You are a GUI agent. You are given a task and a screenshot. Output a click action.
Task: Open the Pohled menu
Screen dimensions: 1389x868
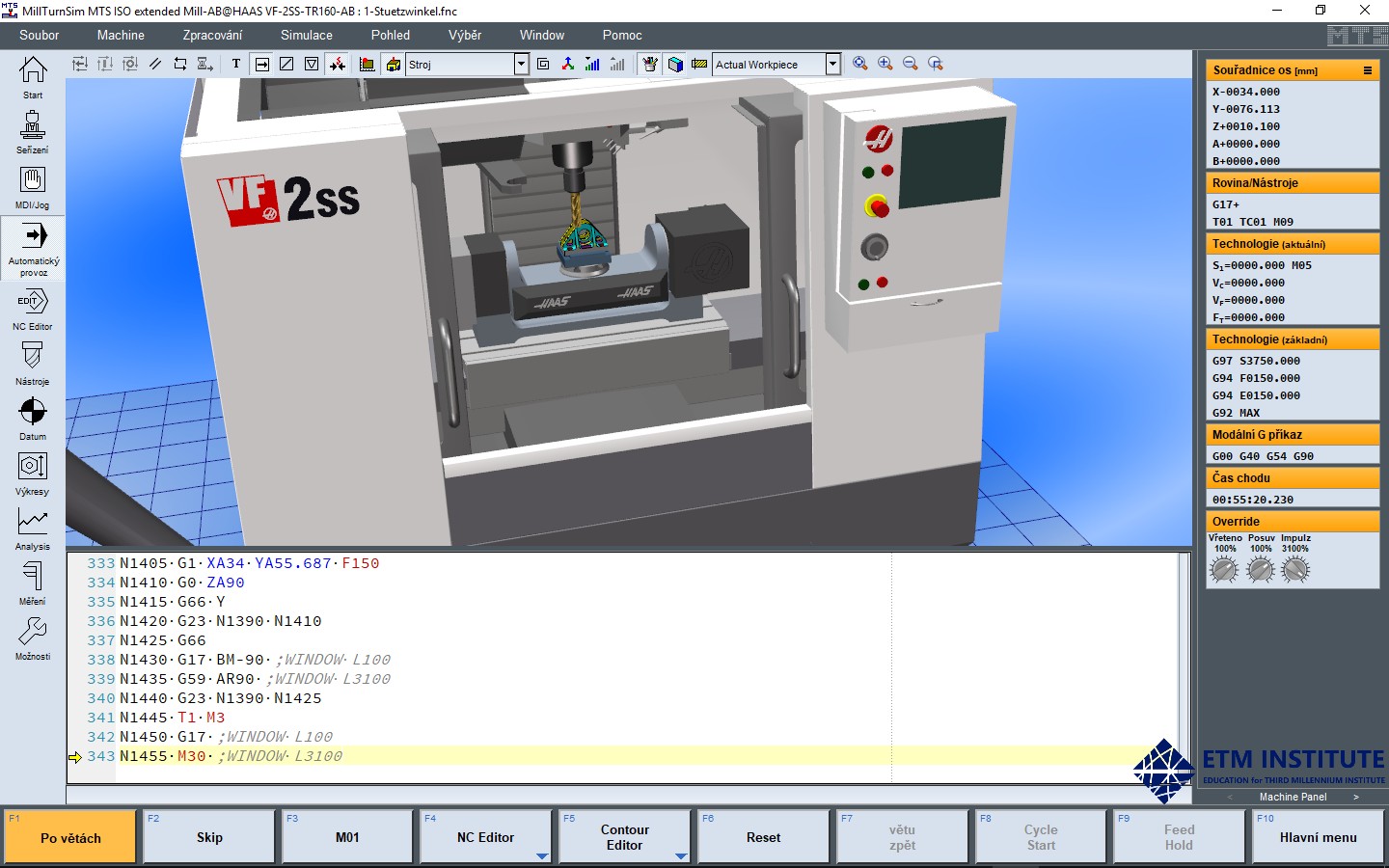(391, 35)
